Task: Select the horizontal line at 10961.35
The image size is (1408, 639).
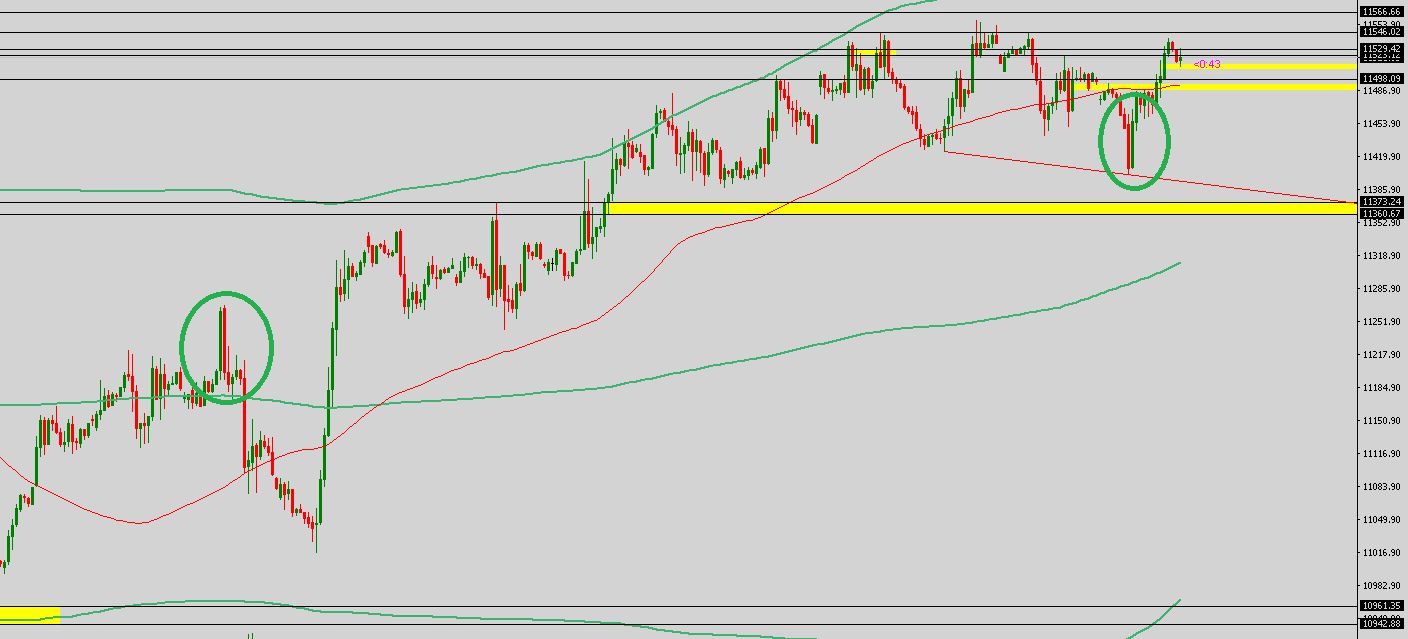Action: (678, 605)
